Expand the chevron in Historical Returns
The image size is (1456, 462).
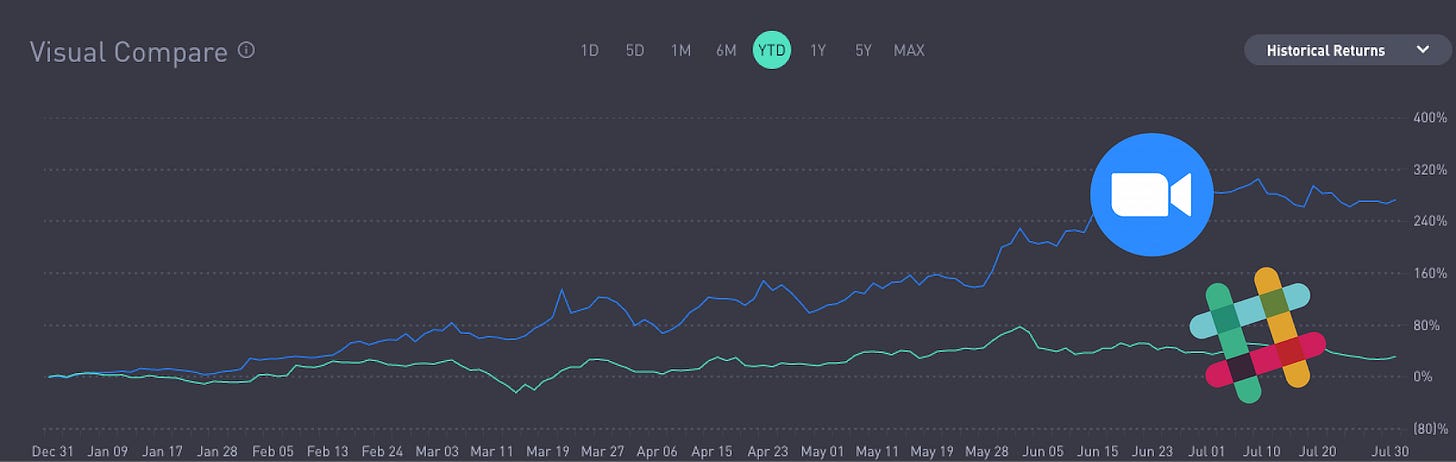point(1423,50)
